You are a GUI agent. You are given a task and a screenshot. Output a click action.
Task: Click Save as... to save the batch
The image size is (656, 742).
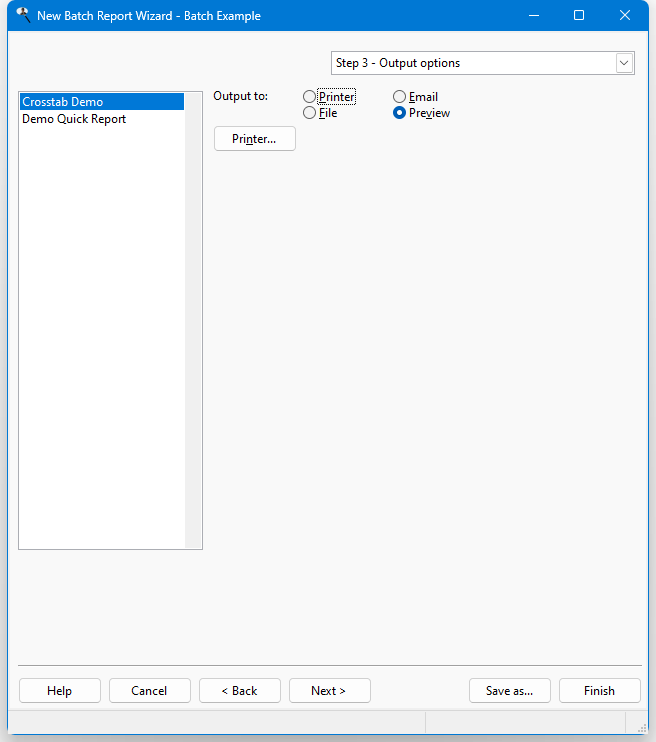(x=509, y=691)
